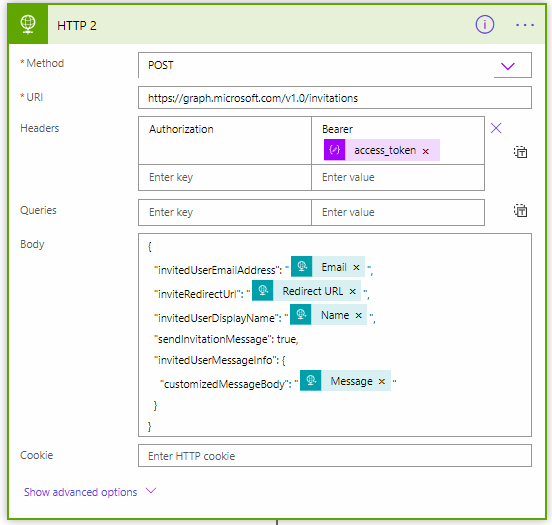This screenshot has width=552, height=525.
Task: Remove the Message token from body
Action: [x=382, y=382]
